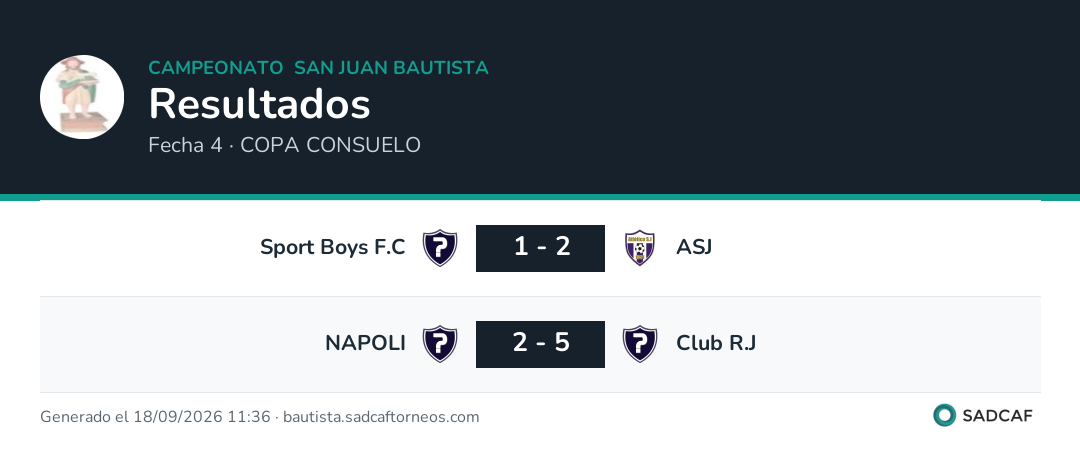Click NAPOLI placeholder shield icon

point(440,344)
